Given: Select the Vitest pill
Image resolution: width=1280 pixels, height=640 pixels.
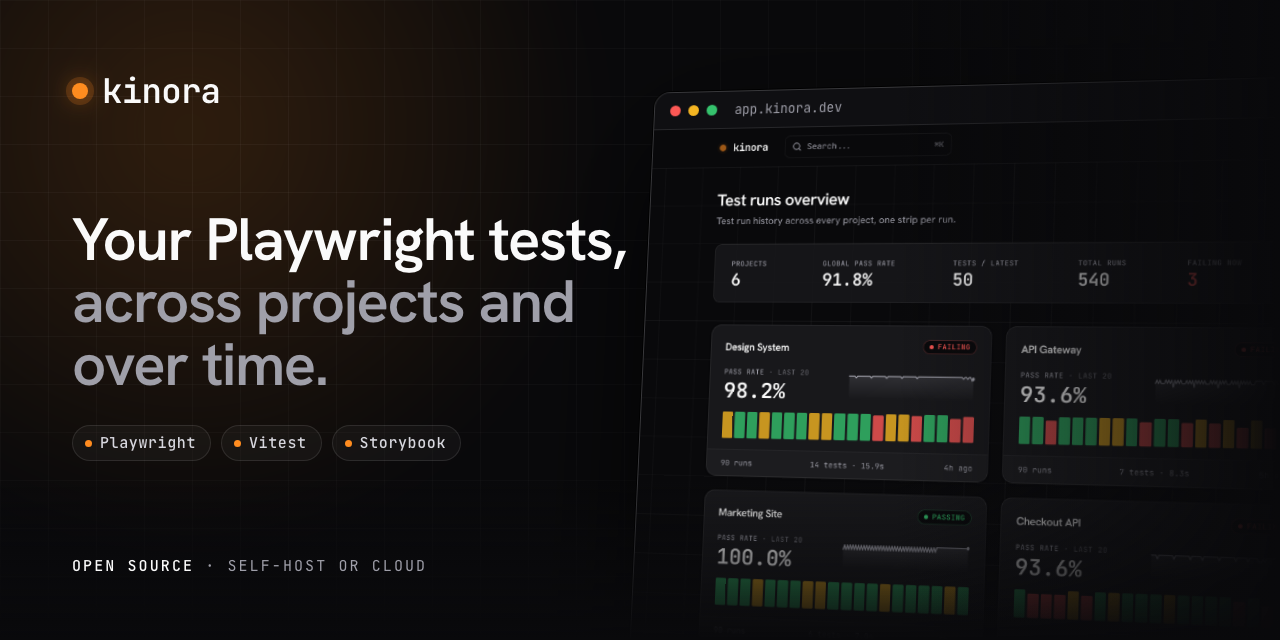Looking at the screenshot, I should point(271,443).
